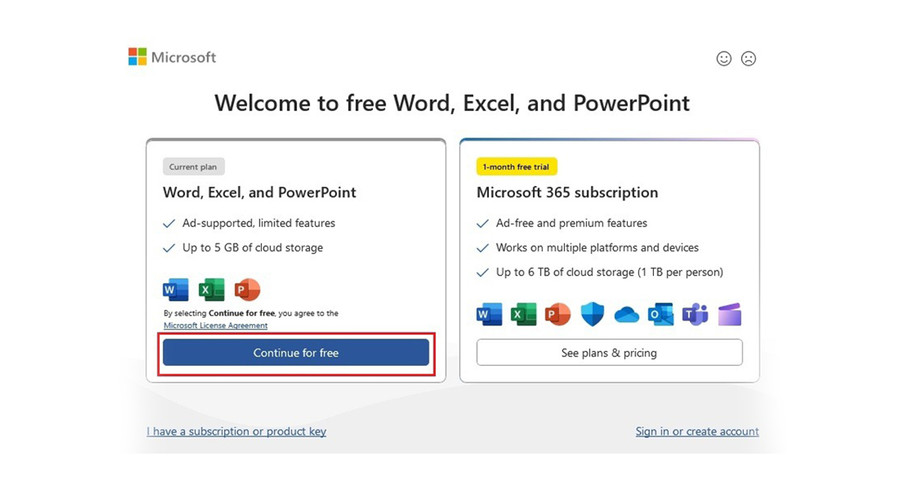Click the Microsoft 365 subscription heading

567,192
